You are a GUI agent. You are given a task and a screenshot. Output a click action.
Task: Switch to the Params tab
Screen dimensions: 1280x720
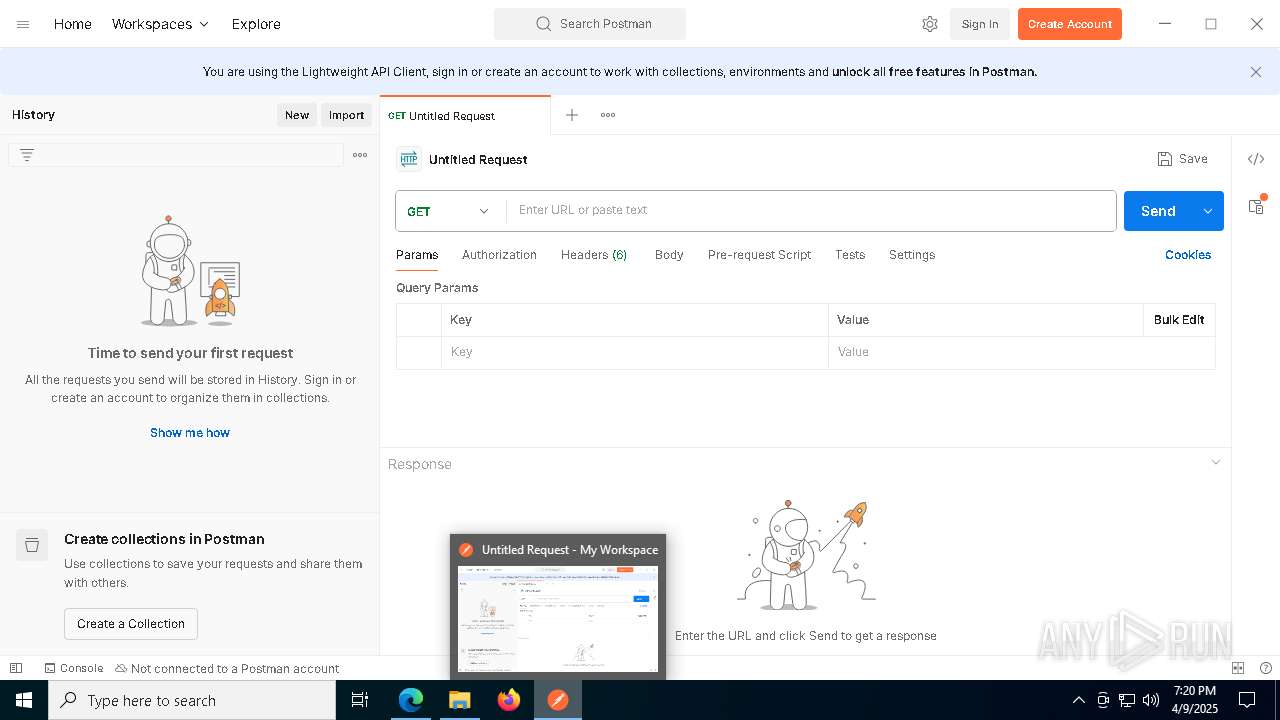point(417,255)
